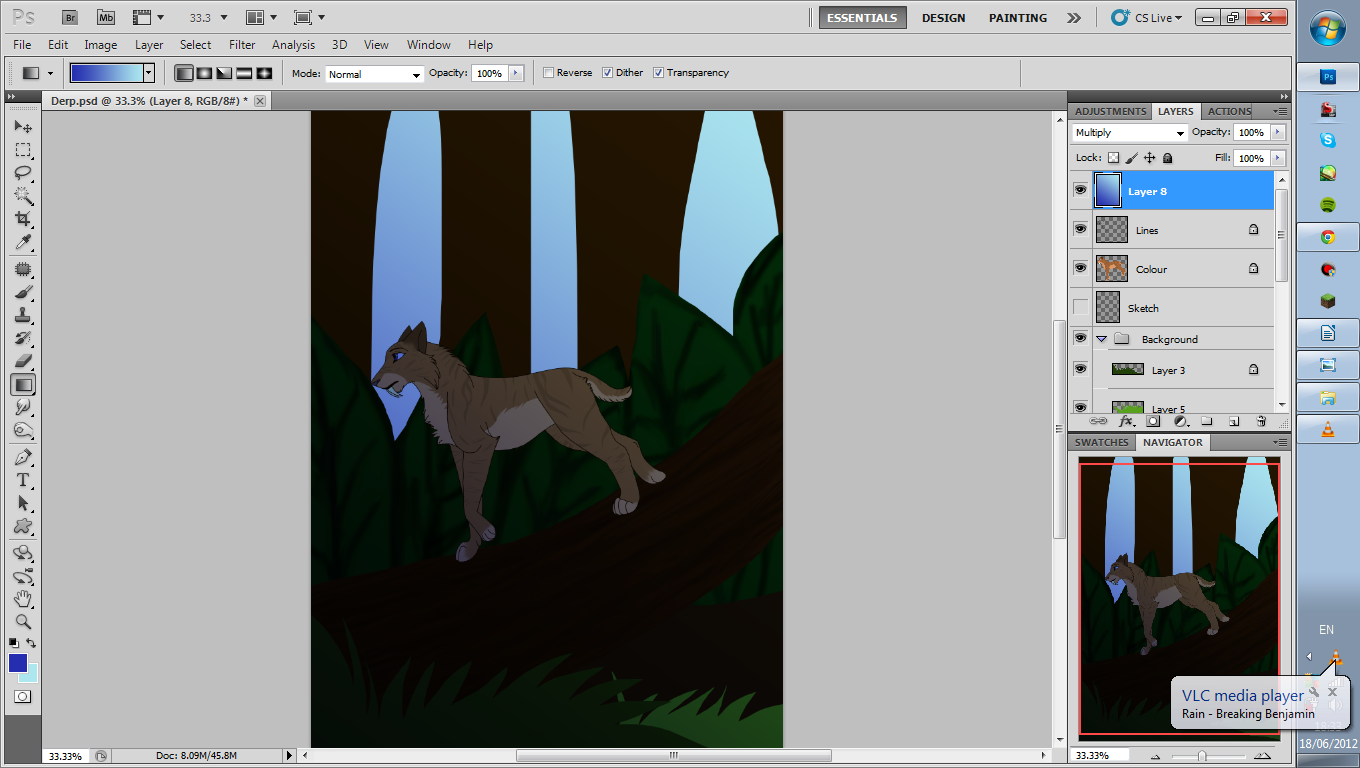
Task: Select the Crop tool
Action: coord(23,218)
